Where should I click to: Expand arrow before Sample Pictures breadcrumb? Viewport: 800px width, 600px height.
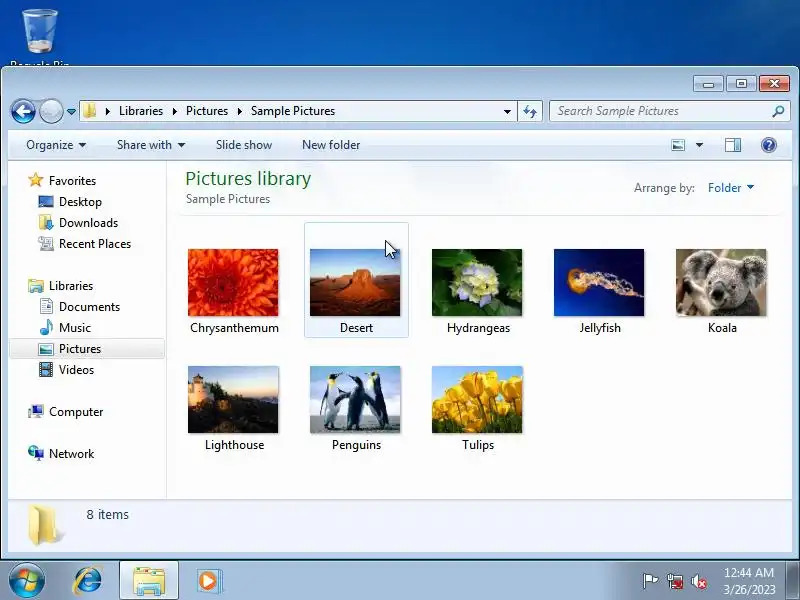click(239, 111)
